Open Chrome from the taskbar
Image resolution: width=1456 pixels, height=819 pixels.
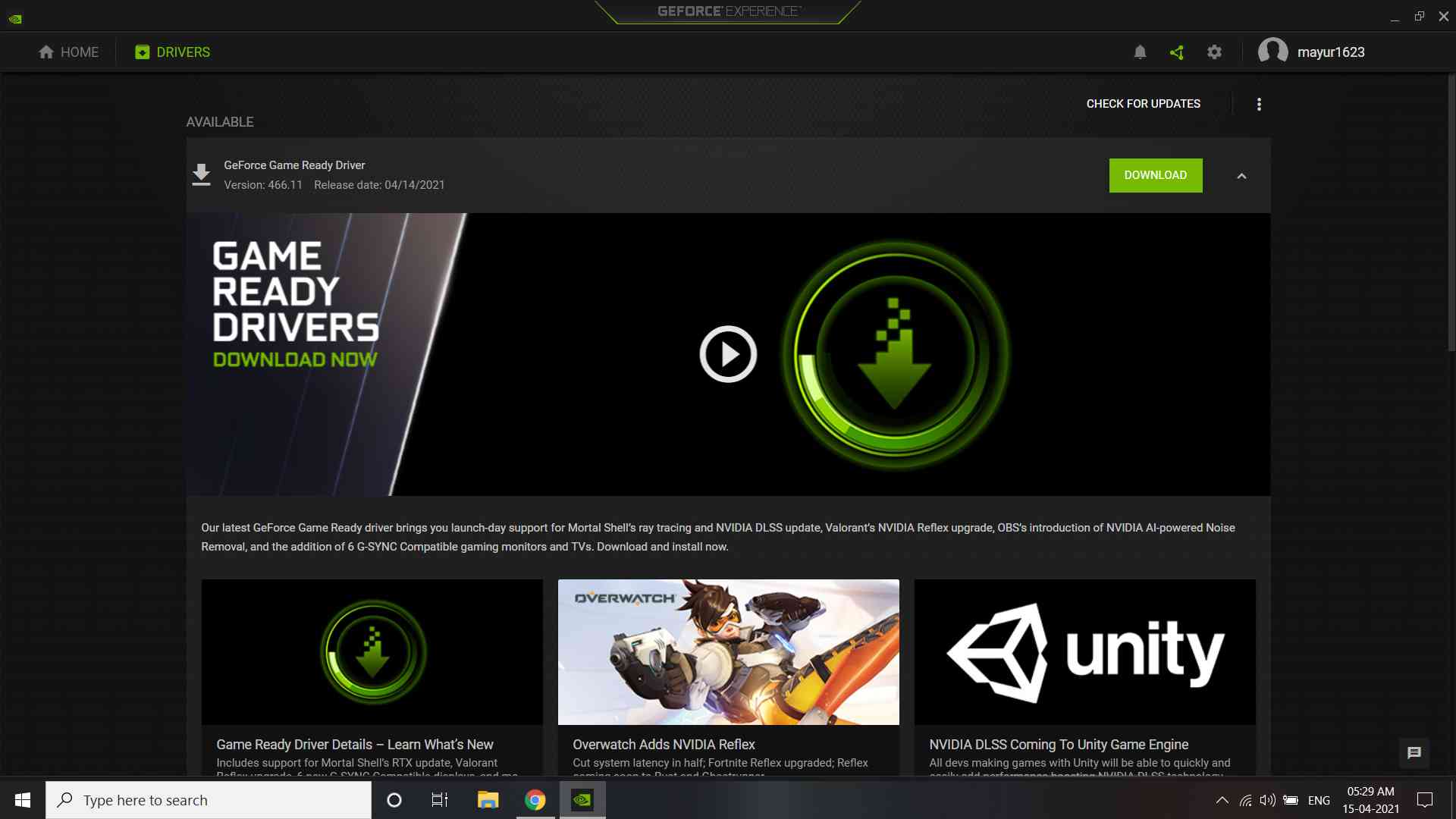tap(535, 800)
